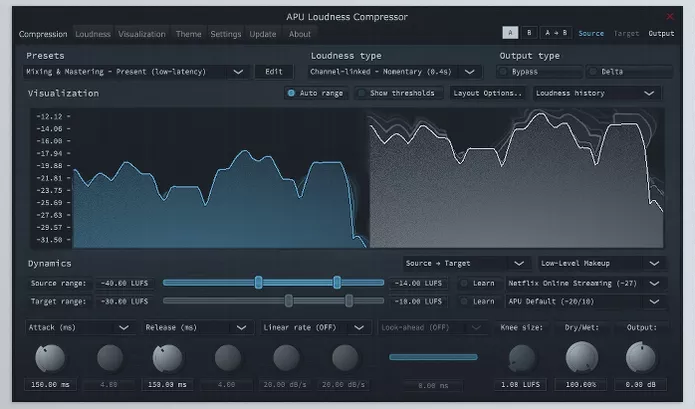This screenshot has width=695, height=409.
Task: Close the APU Loudness Compressor window
Action: pyautogui.click(x=670, y=16)
